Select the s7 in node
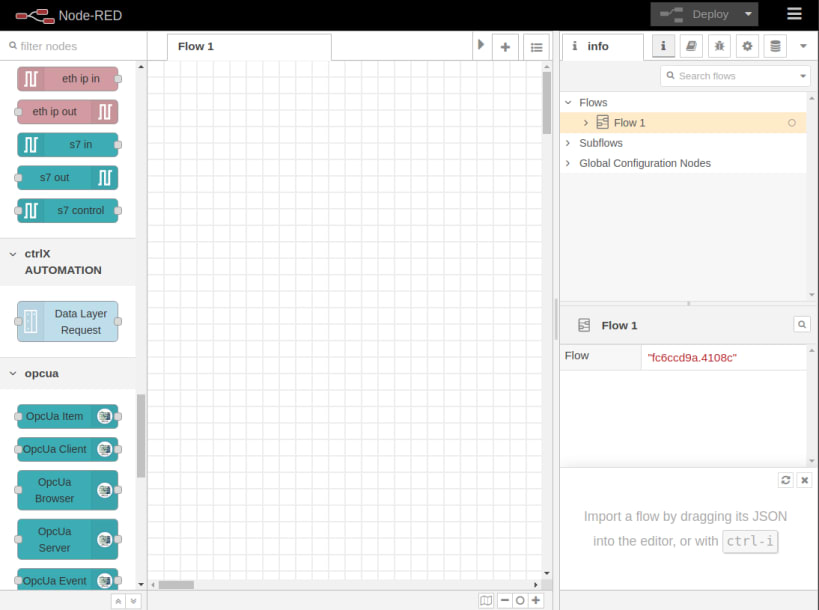Image resolution: width=819 pixels, height=610 pixels. [67, 145]
